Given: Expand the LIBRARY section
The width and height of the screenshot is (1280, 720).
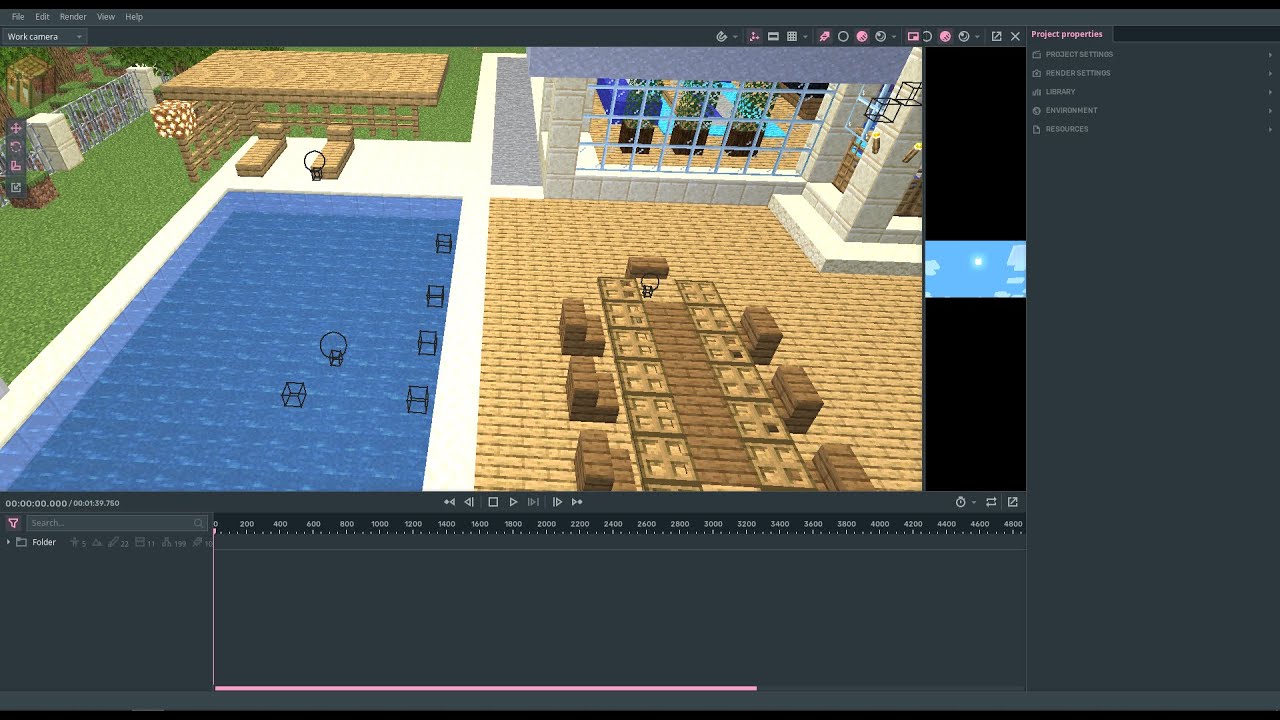Looking at the screenshot, I should coord(1153,92).
